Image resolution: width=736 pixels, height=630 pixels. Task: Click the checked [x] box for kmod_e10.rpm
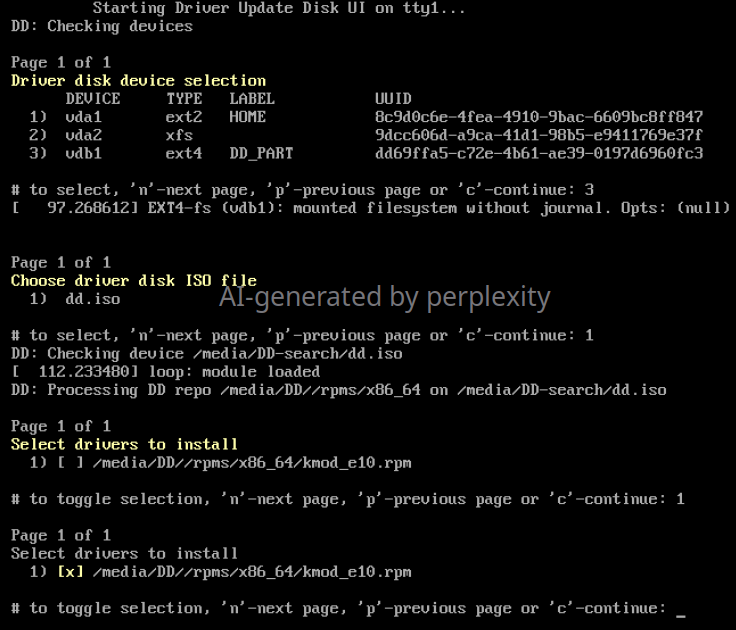pyautogui.click(x=70, y=572)
